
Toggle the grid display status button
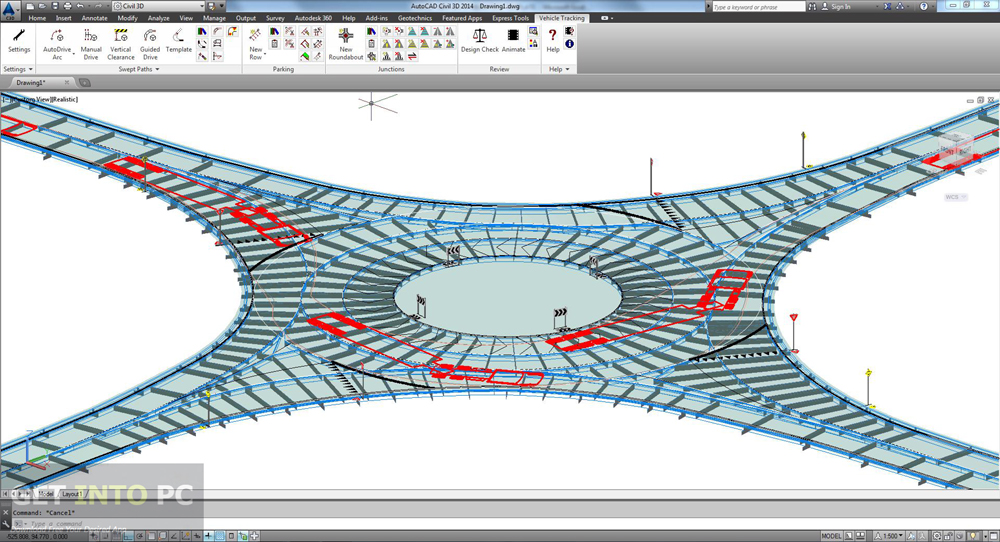coord(116,536)
